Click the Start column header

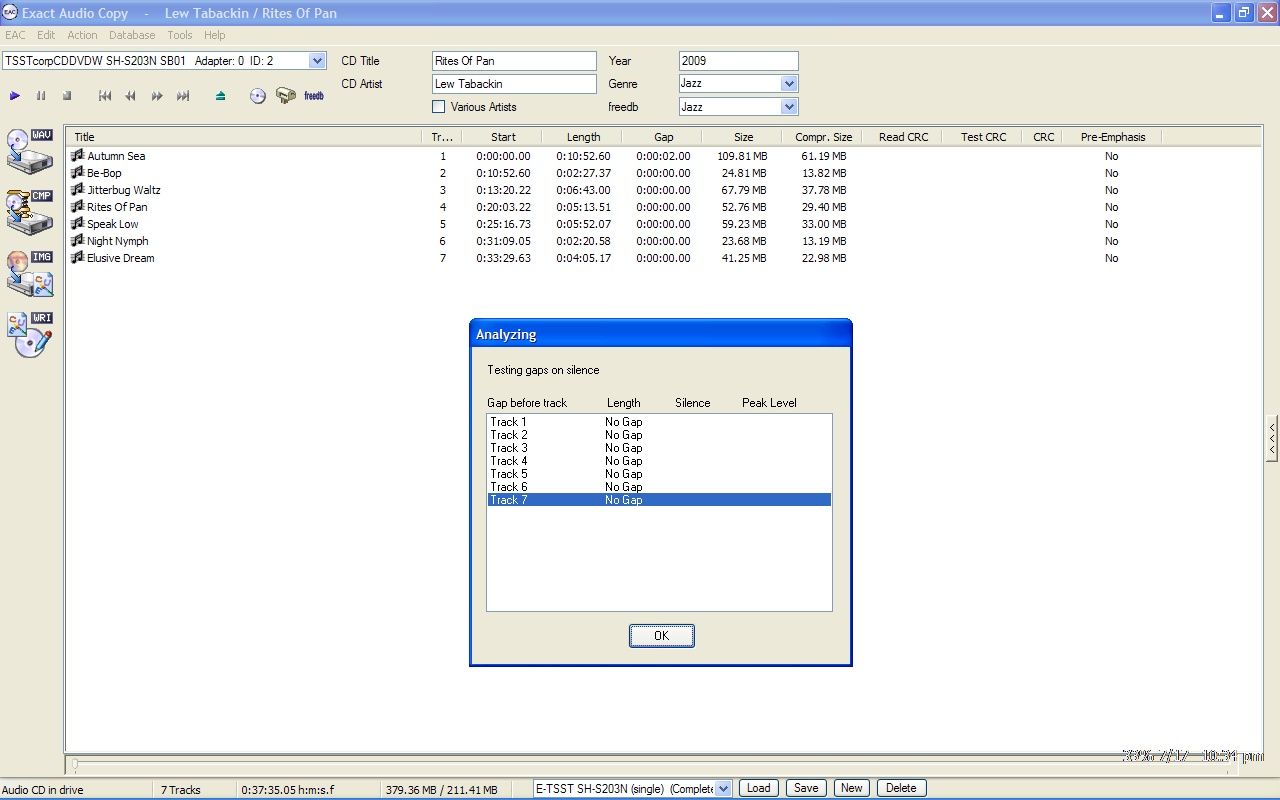tap(503, 137)
